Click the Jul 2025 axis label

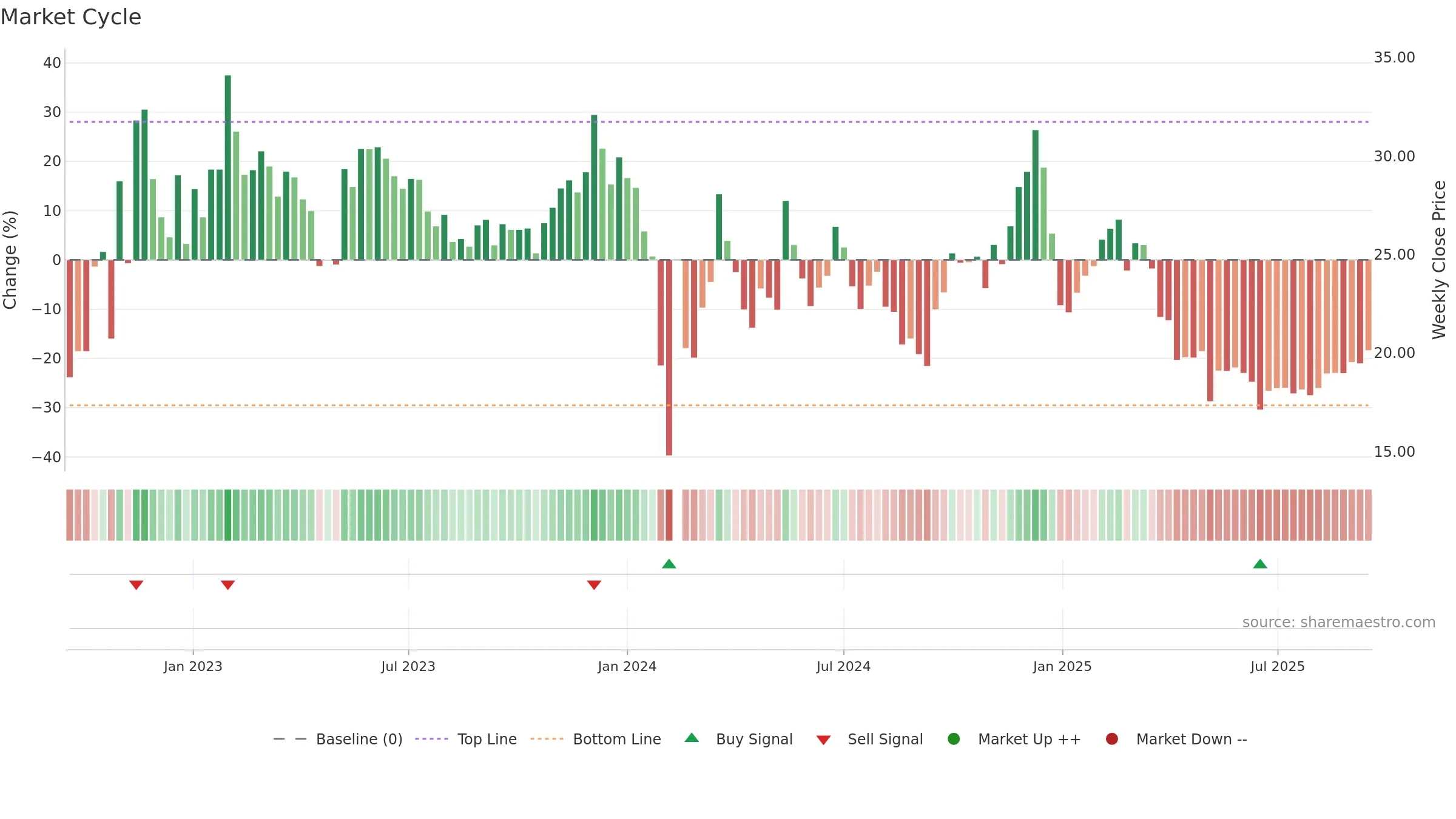point(1278,667)
